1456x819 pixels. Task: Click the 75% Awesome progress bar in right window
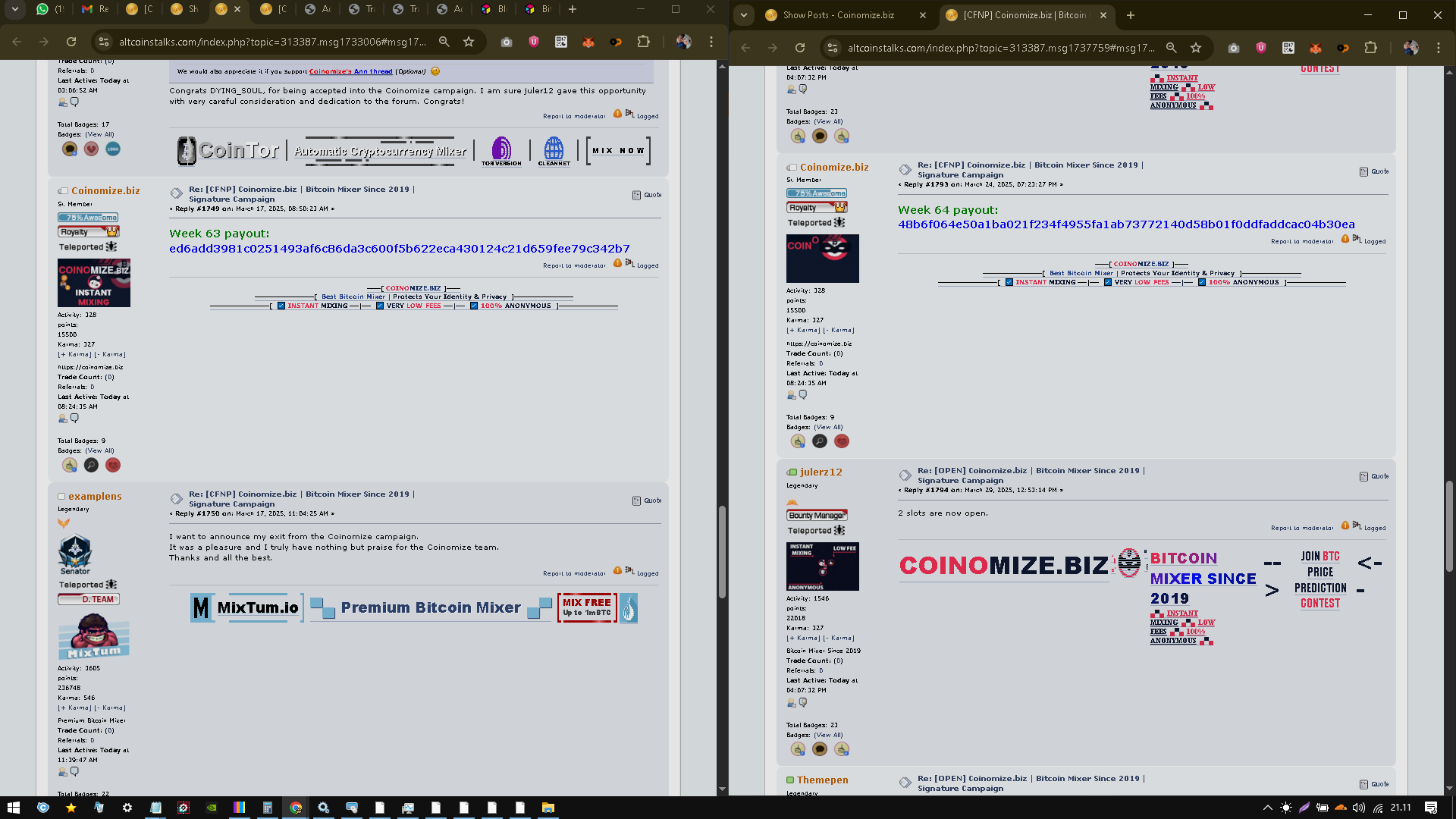tap(817, 193)
